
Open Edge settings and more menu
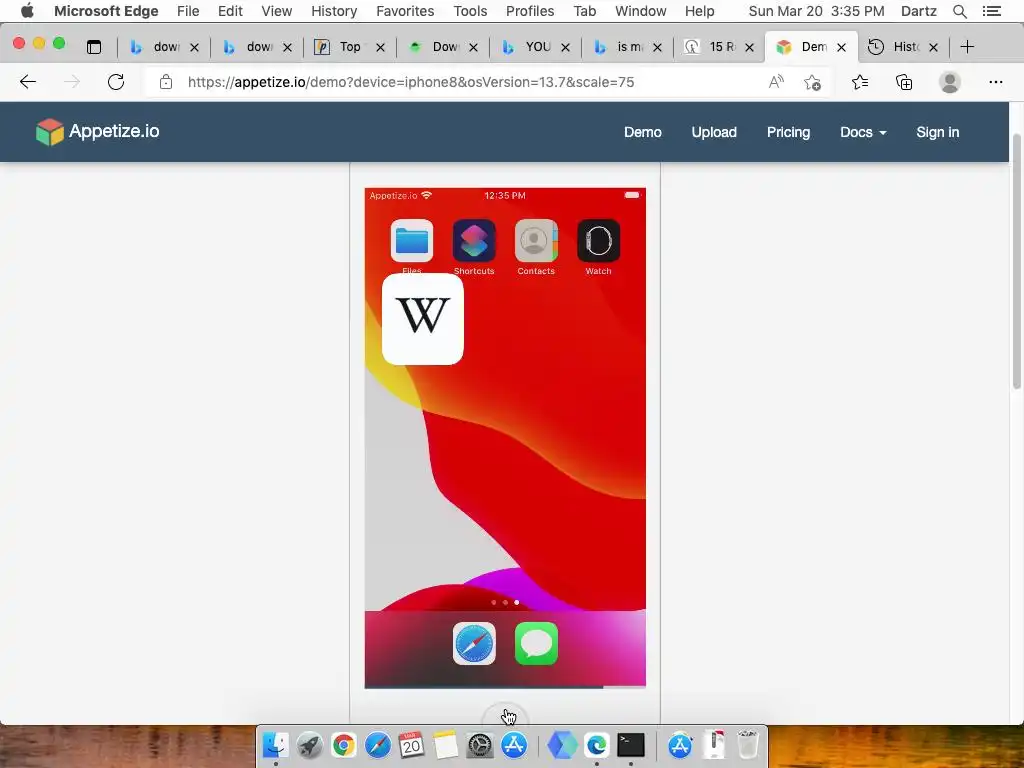click(995, 82)
